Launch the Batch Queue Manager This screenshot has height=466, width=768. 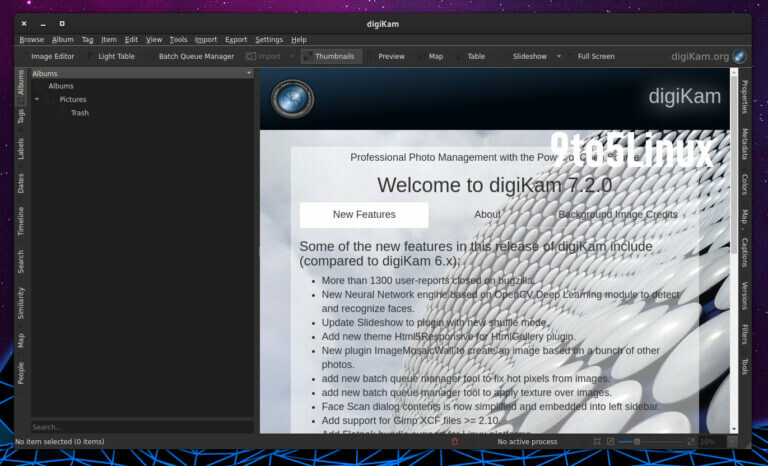click(x=195, y=56)
